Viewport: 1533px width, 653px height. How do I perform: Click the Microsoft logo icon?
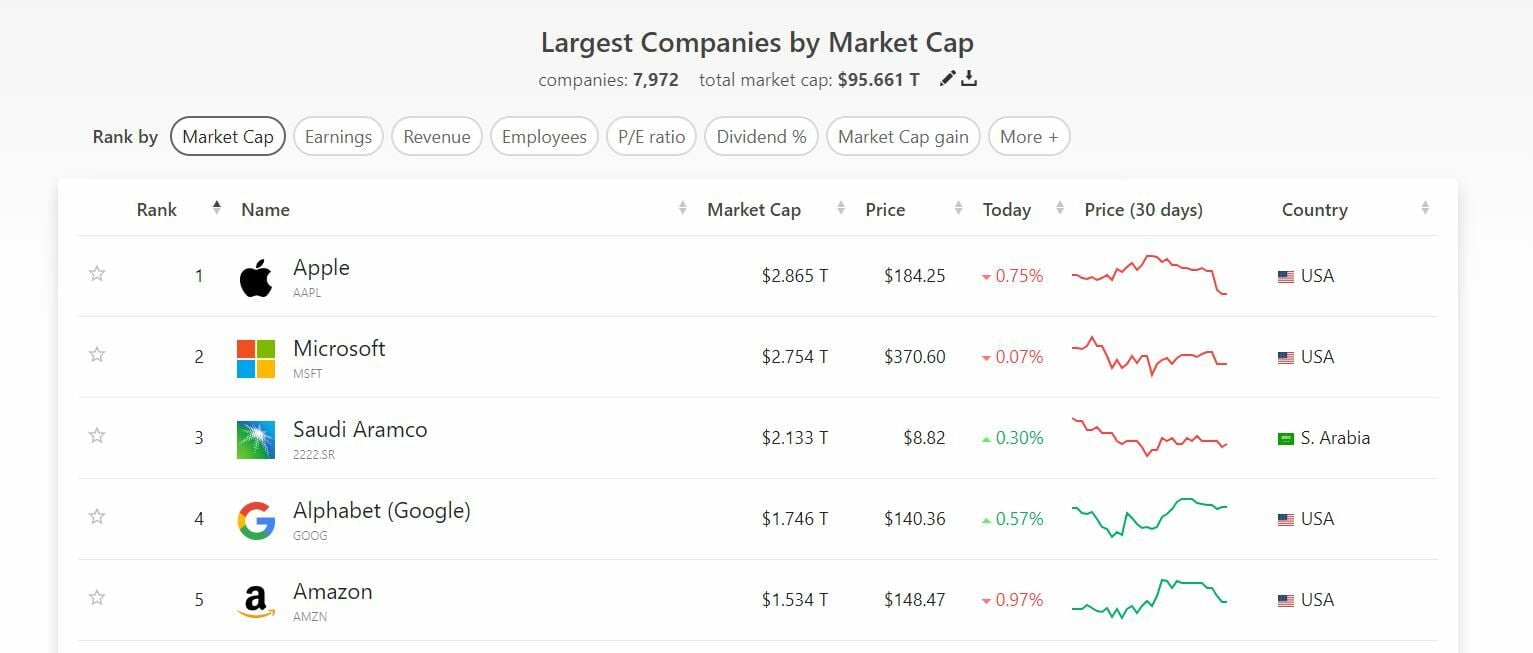(256, 358)
